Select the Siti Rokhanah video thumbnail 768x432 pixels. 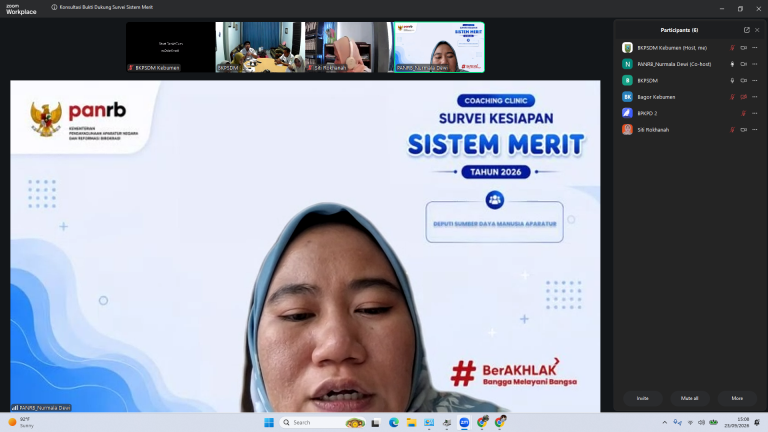(x=349, y=47)
